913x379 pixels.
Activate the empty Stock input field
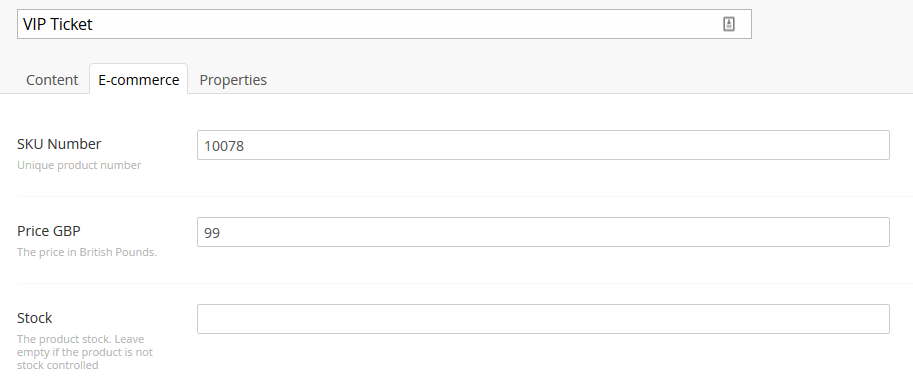(543, 319)
